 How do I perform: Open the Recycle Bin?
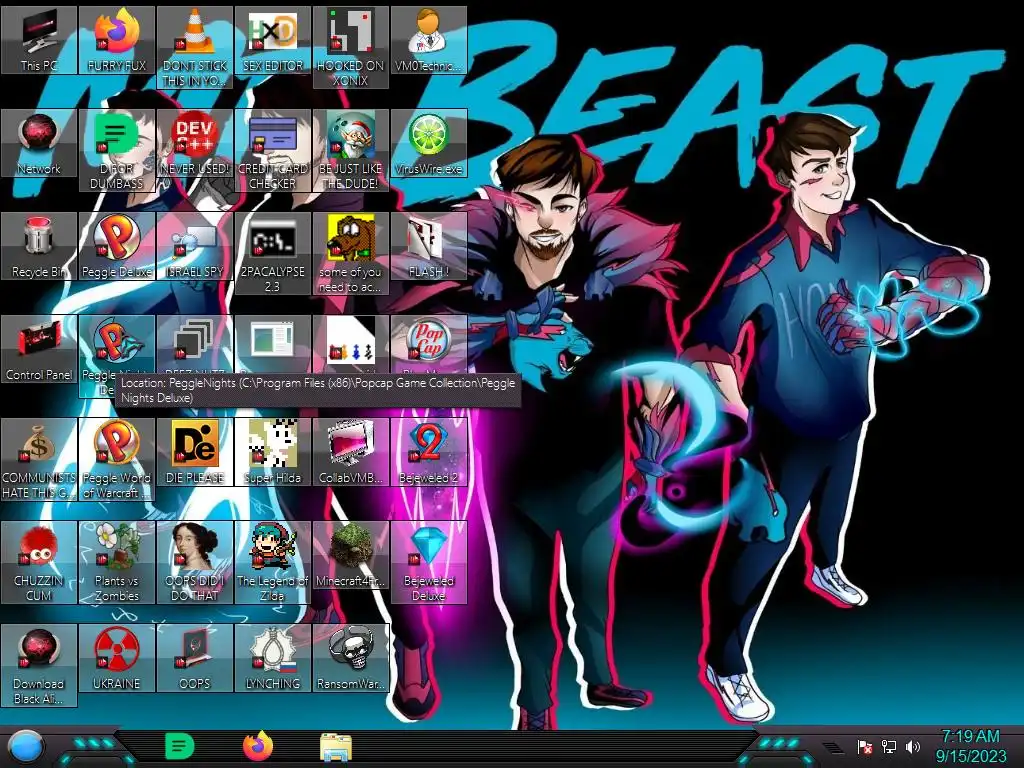click(x=39, y=246)
